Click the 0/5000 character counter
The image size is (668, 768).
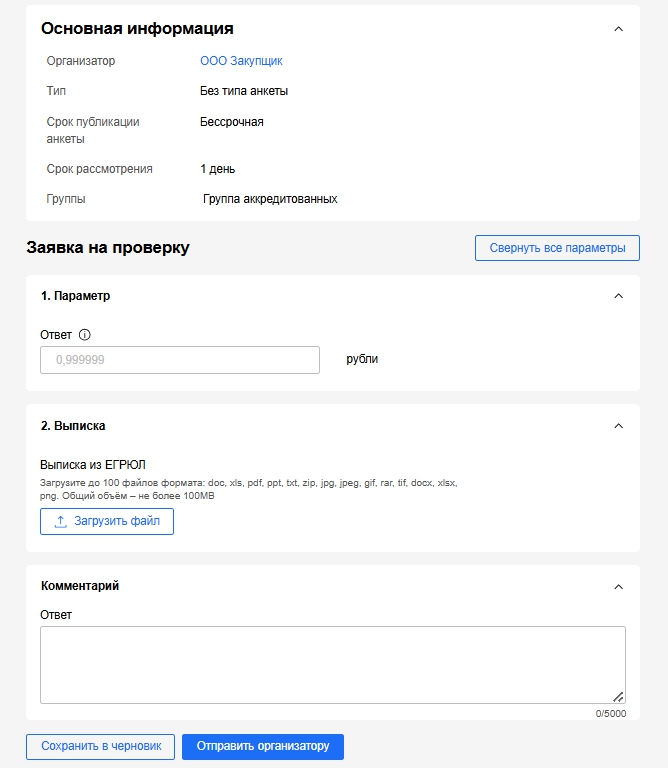610,713
